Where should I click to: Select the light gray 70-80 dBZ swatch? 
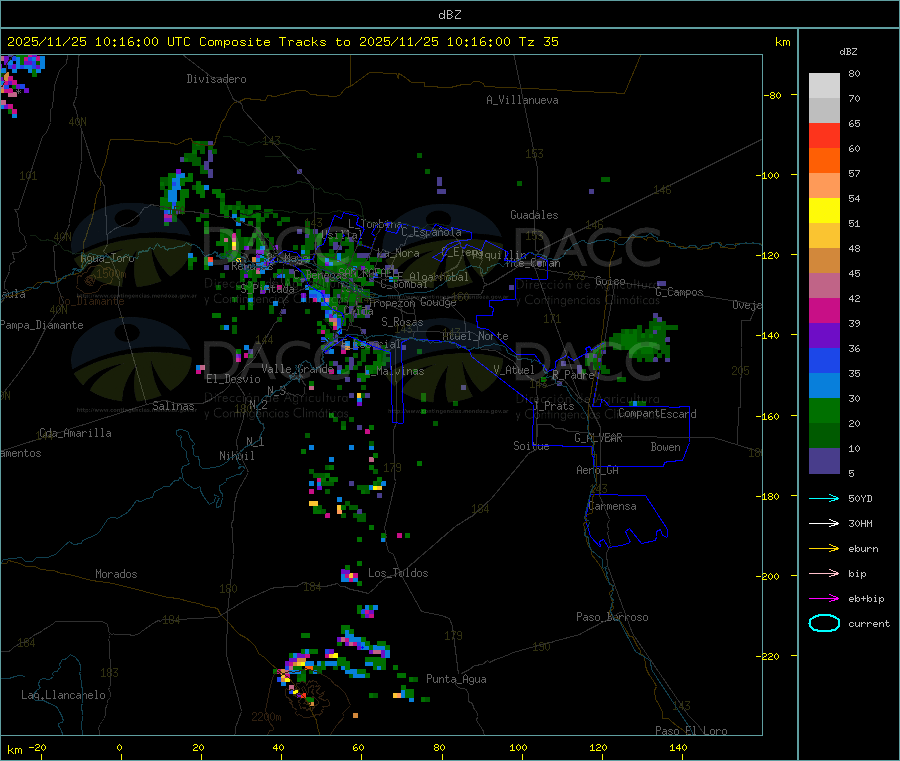(x=824, y=86)
